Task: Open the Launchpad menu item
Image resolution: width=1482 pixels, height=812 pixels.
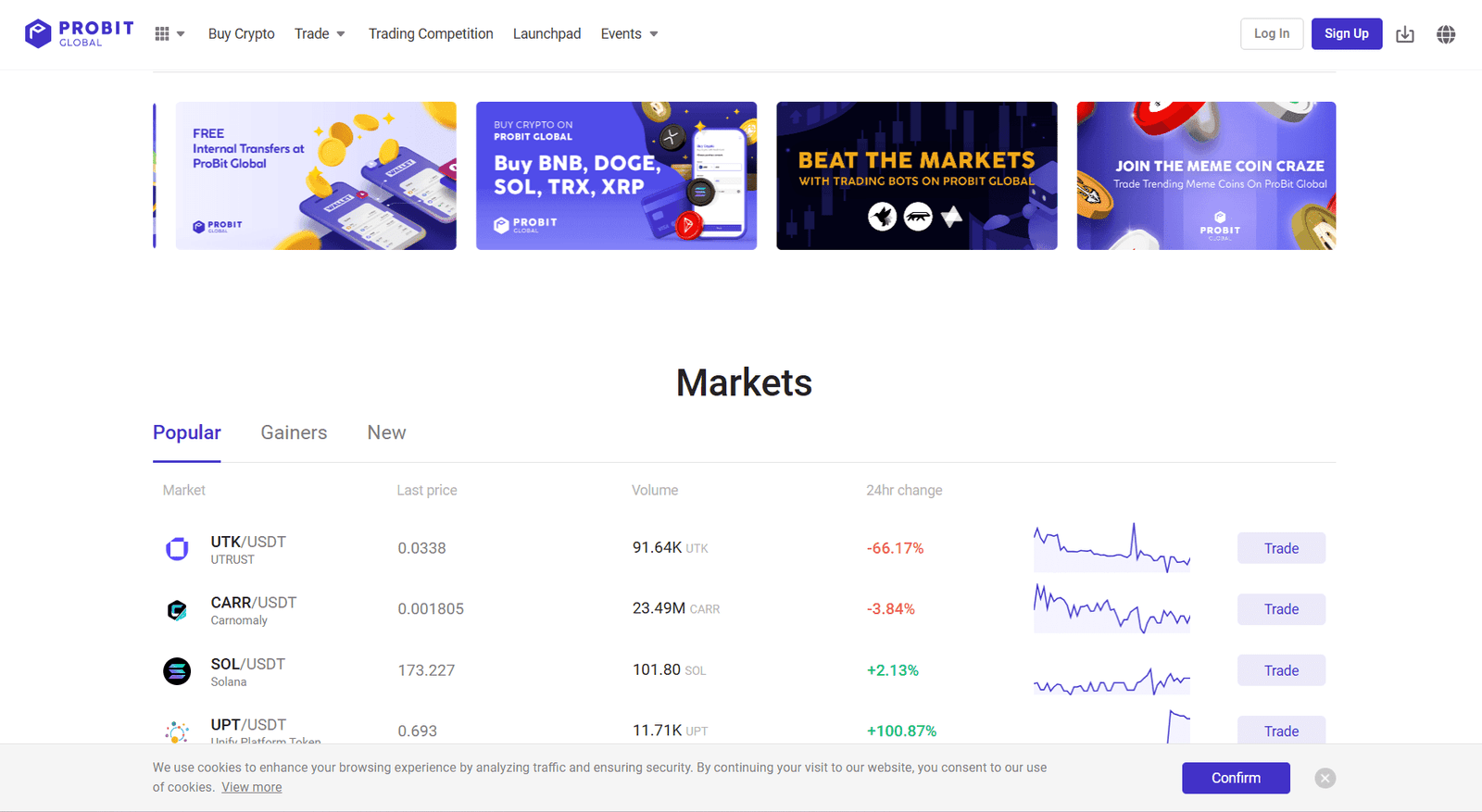Action: 546,33
